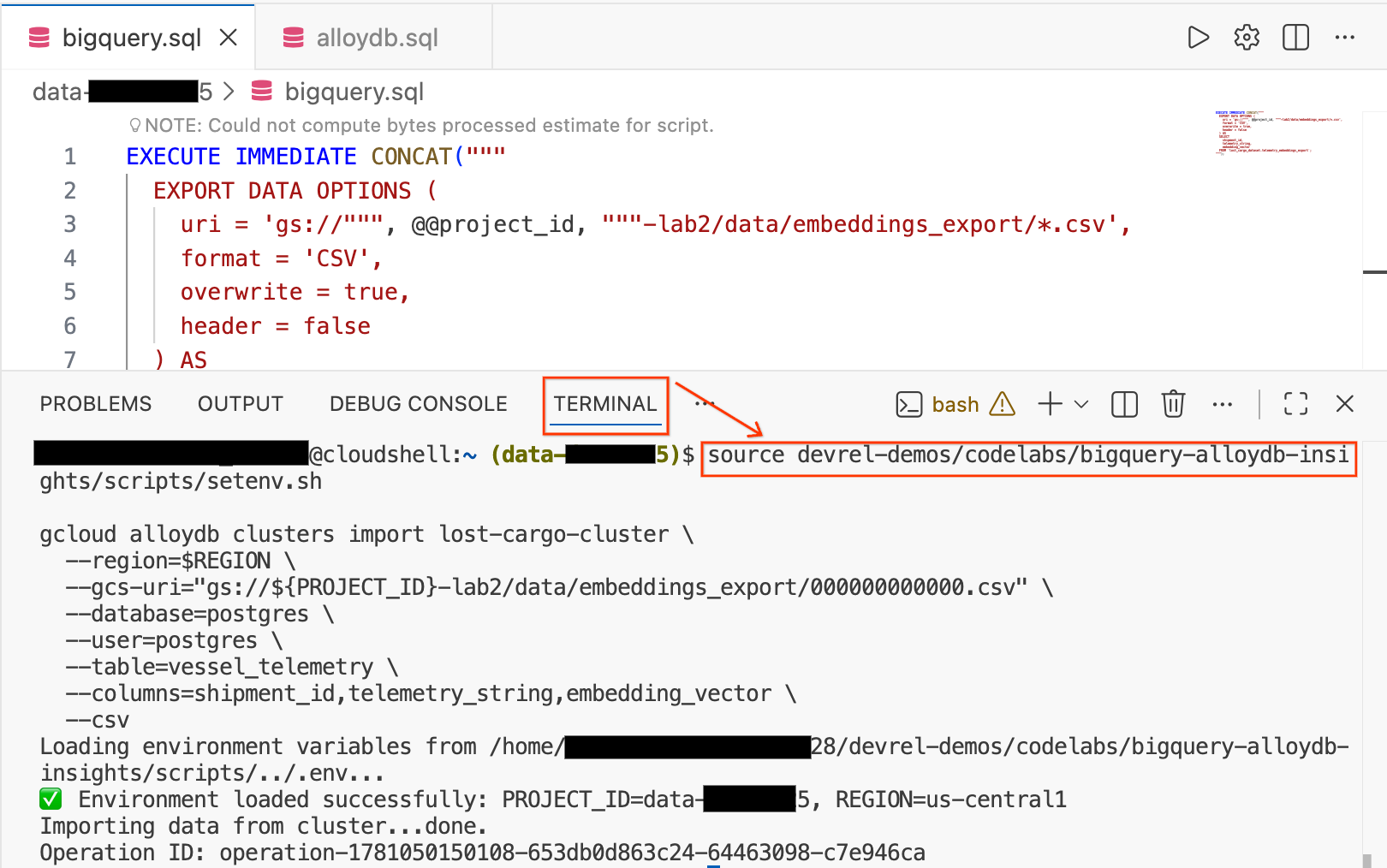The width and height of the screenshot is (1387, 868).
Task: Click the bytes processed estimate NOTE
Action: pyautogui.click(x=420, y=126)
